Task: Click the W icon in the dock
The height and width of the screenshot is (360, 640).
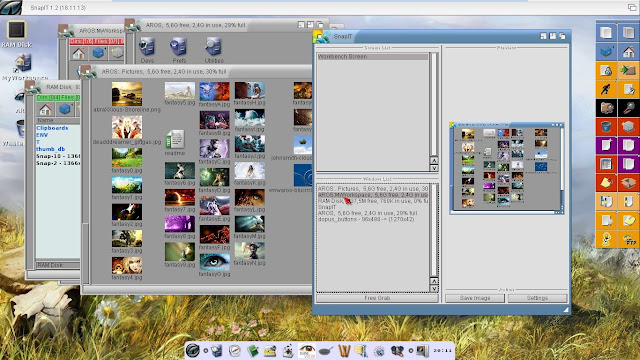Action: tap(344, 350)
